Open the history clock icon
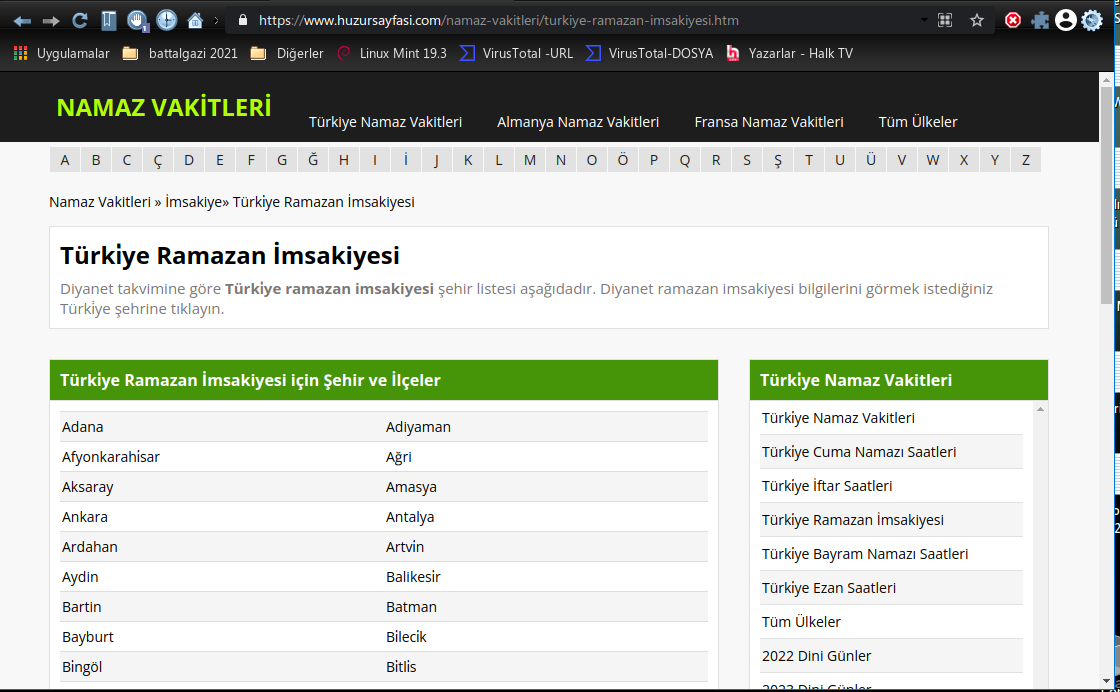 [x=166, y=20]
